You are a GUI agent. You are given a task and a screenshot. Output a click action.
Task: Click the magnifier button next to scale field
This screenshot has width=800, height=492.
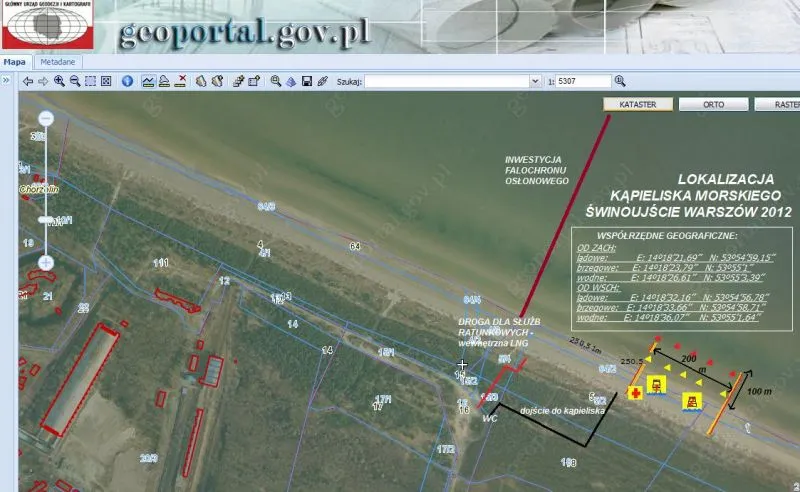tap(620, 81)
